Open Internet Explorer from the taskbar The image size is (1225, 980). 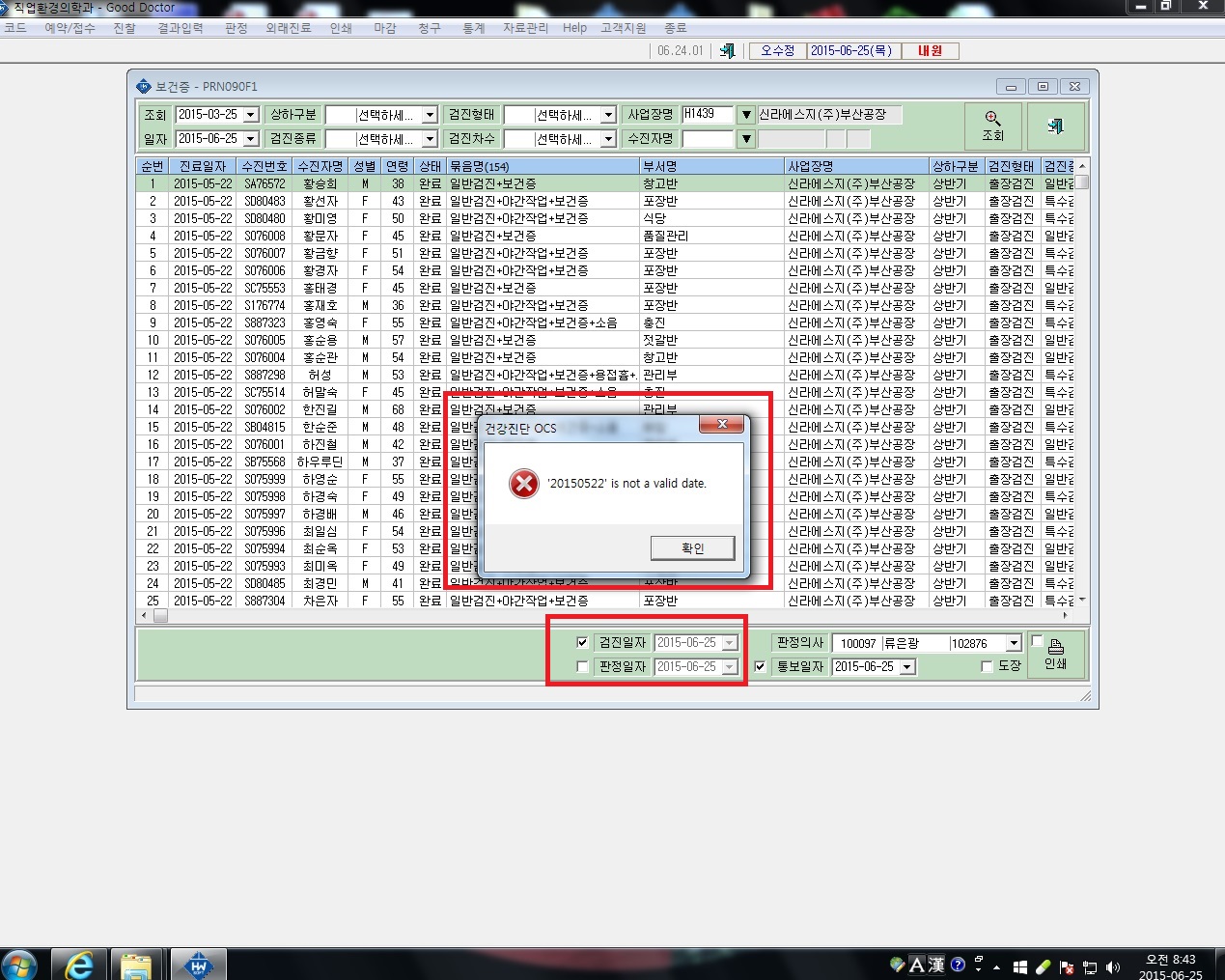pos(79,965)
